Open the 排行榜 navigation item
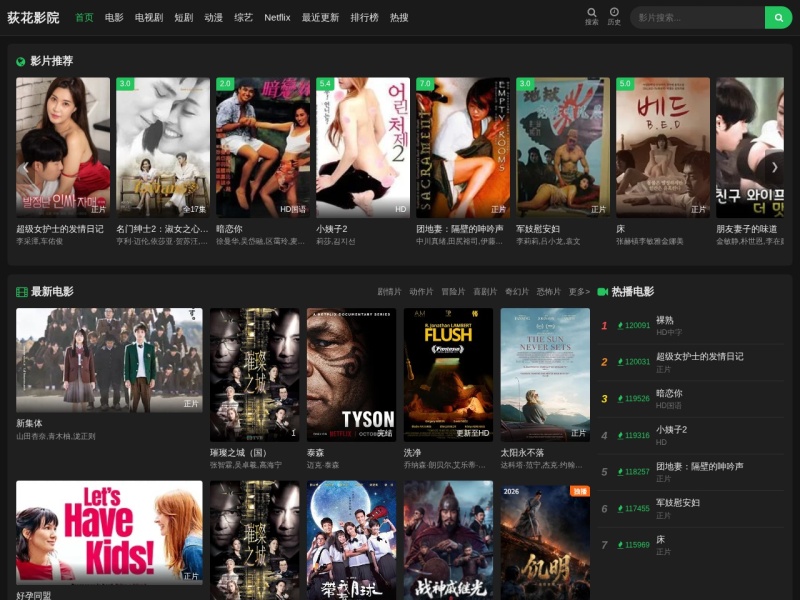This screenshot has height=600, width=800. [364, 18]
